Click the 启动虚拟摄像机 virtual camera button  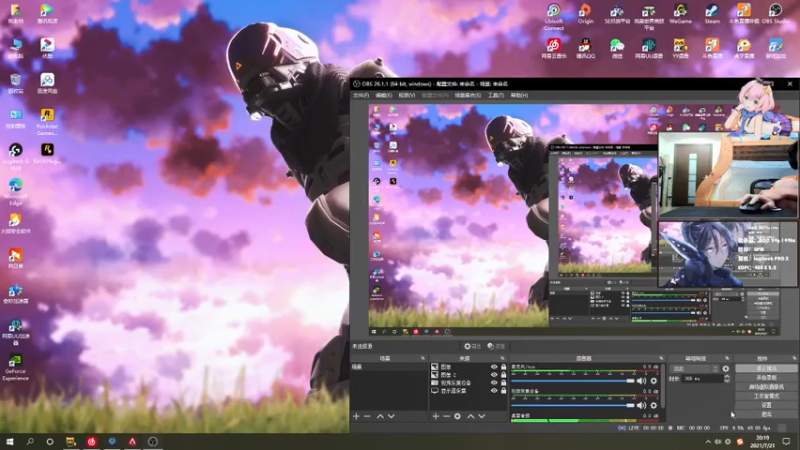766,387
